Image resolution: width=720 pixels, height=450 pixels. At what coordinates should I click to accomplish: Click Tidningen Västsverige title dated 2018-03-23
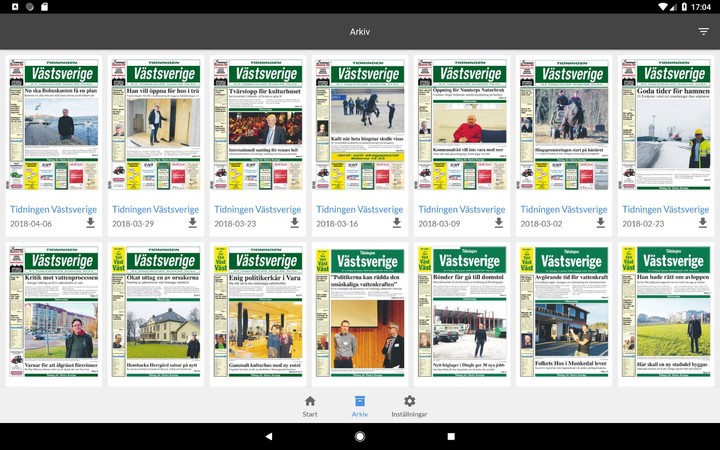pyautogui.click(x=257, y=209)
